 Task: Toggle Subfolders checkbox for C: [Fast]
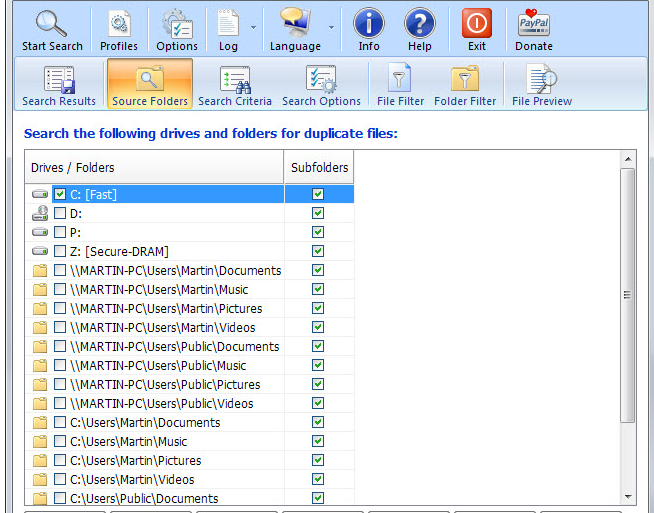318,194
